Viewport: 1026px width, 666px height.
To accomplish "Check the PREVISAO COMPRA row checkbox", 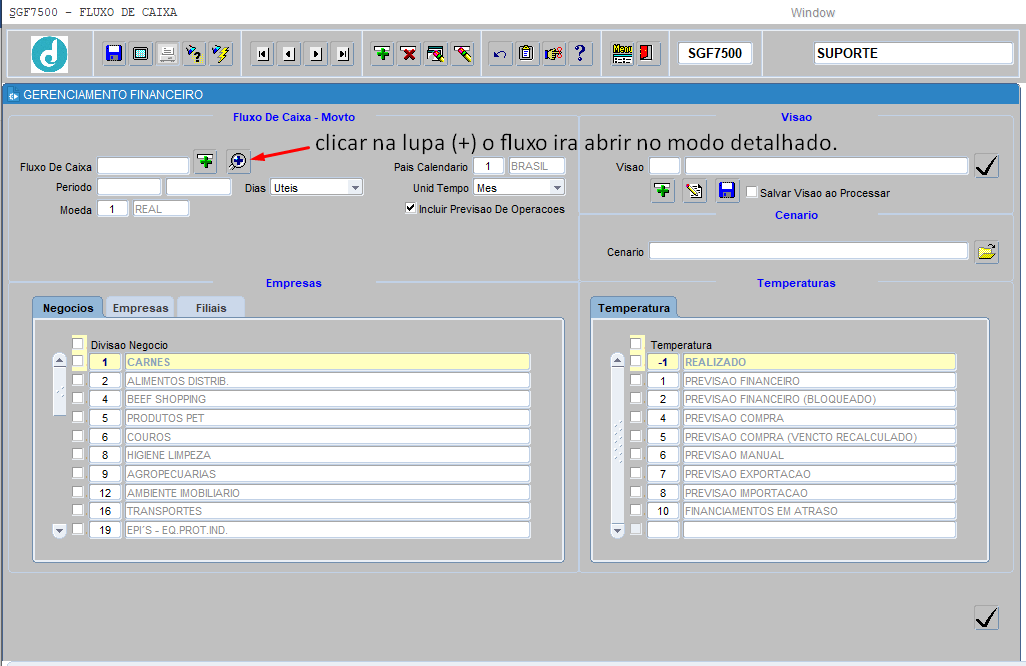I will (x=636, y=417).
